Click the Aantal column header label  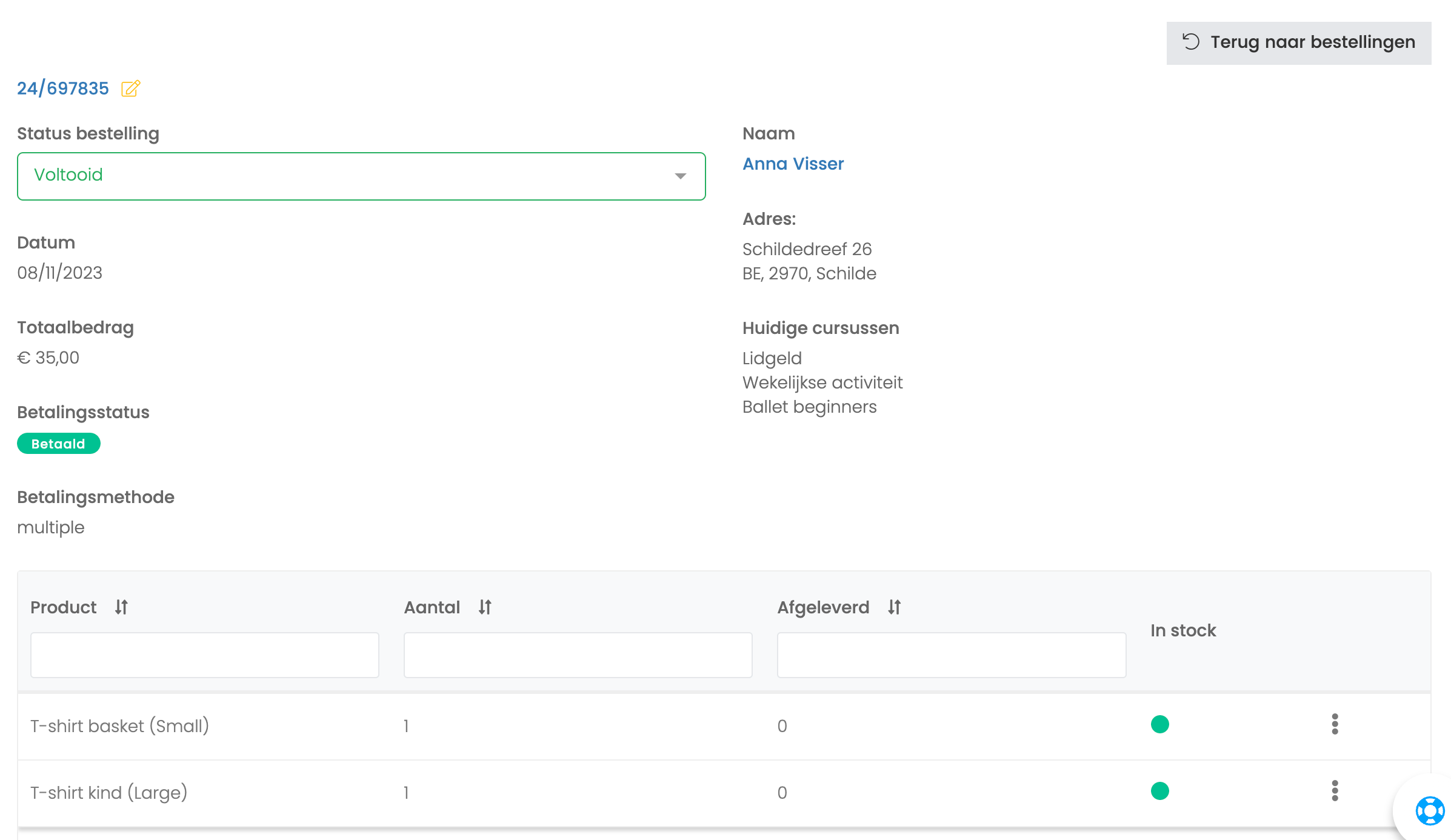click(432, 607)
